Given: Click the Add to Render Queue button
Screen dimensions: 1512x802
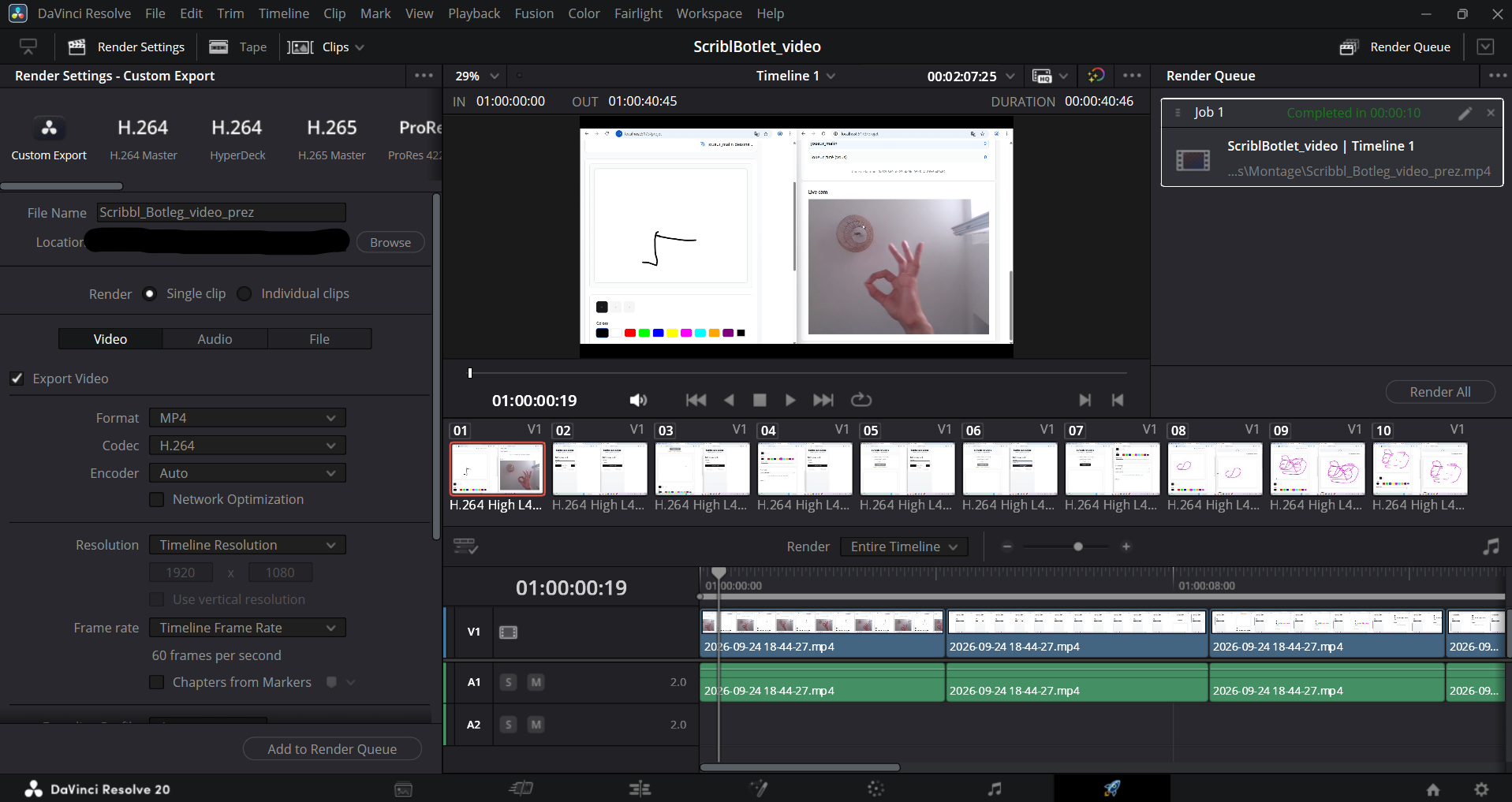Looking at the screenshot, I should (332, 749).
